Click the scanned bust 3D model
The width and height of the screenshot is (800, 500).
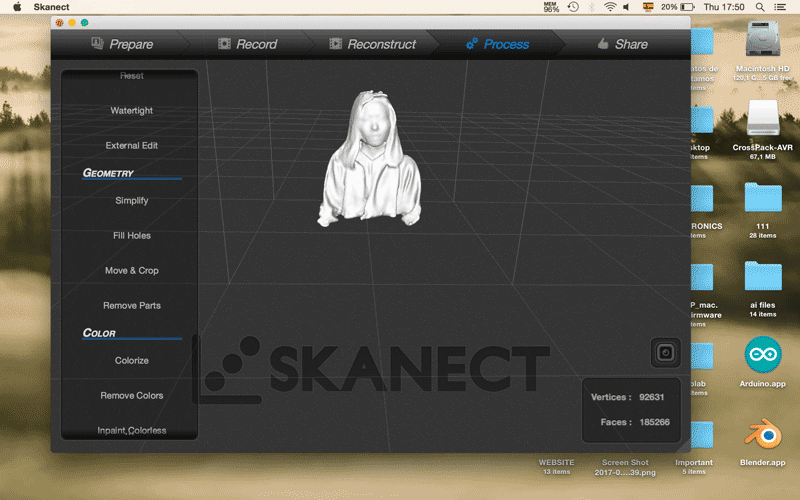point(370,159)
